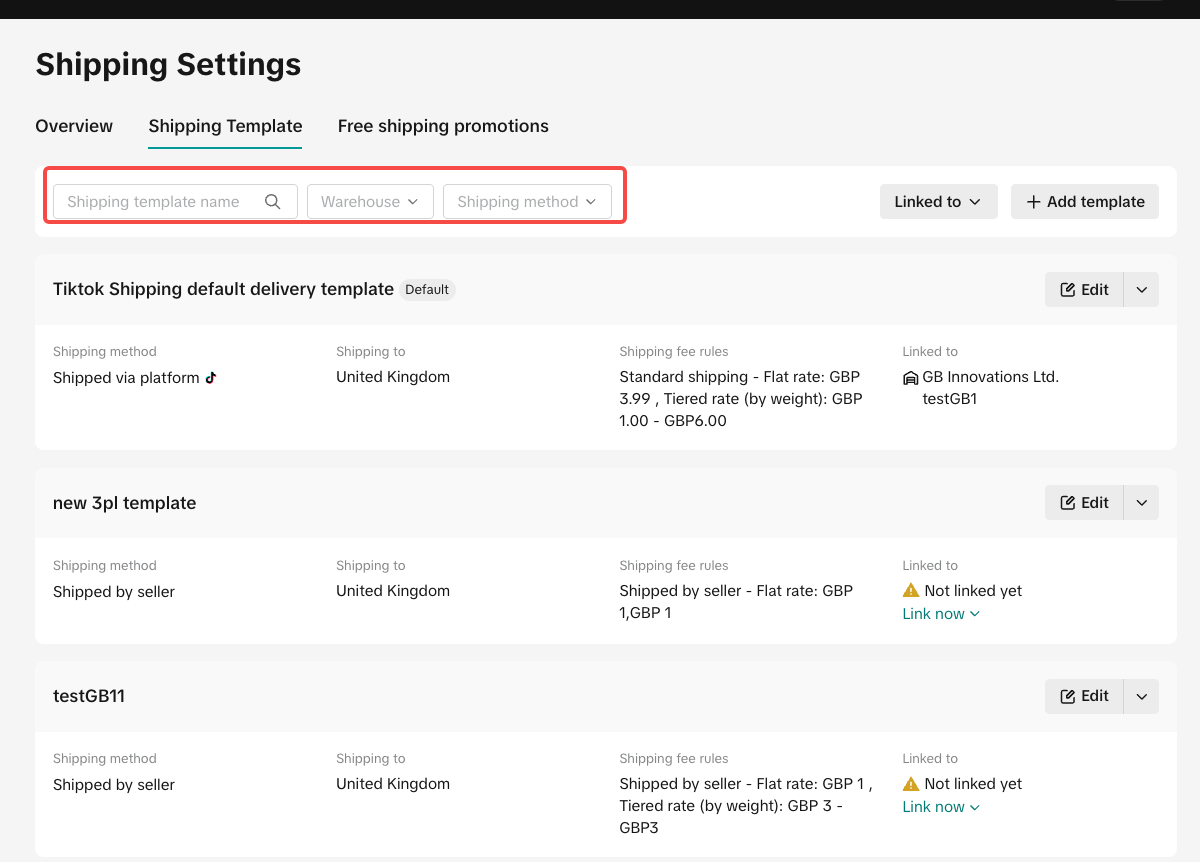Viewport: 1200px width, 862px height.
Task: Click warehouse icon next to GB Innovations Ltd.
Action: pos(910,378)
